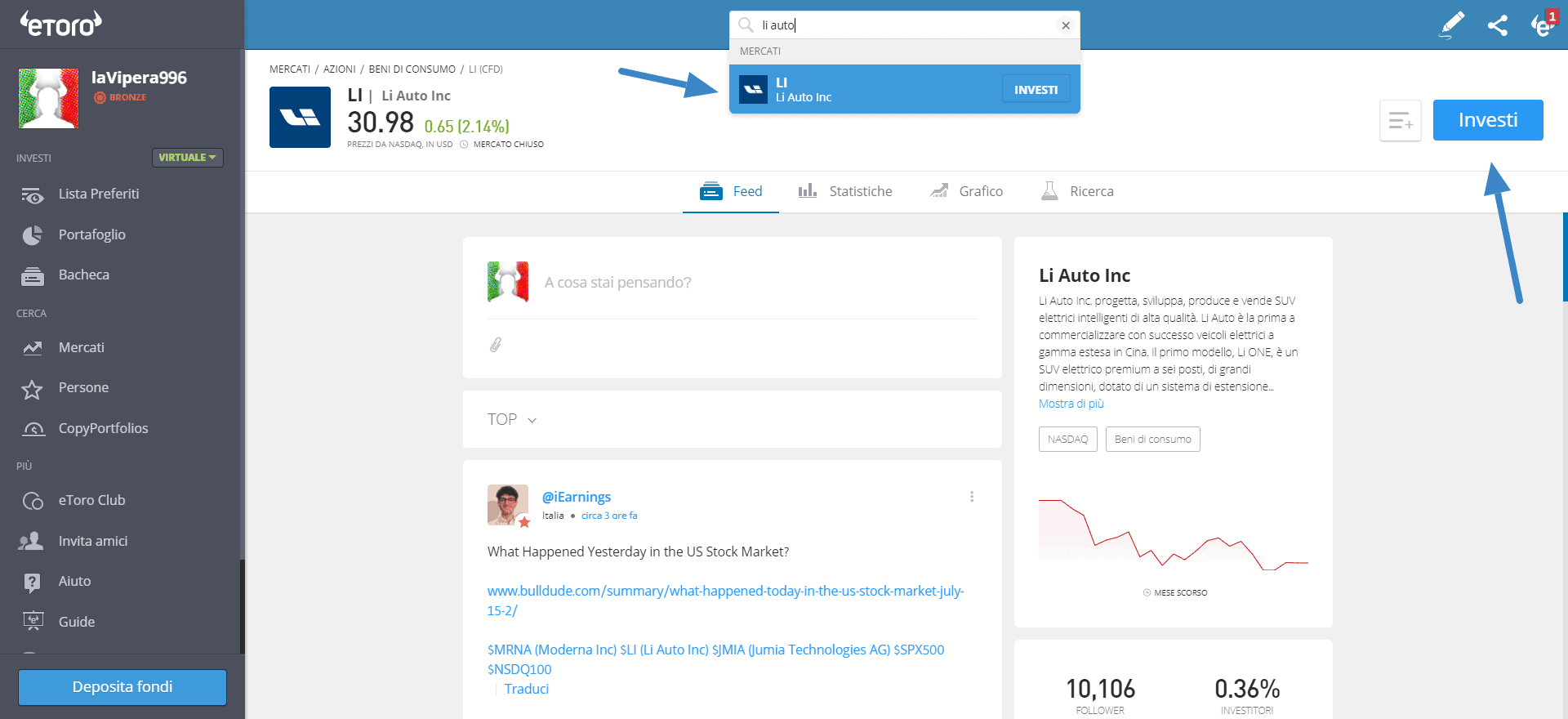Screen dimensions: 1568x719
Task: Open the bulldude.com summary link
Action: coord(726,601)
